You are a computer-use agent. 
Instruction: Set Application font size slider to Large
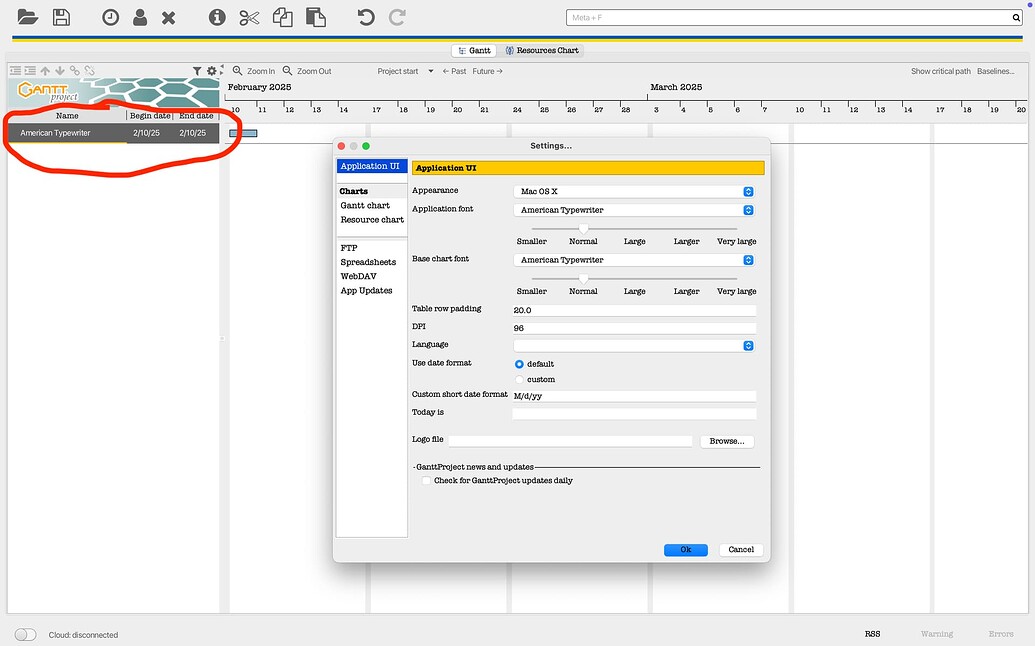pos(635,229)
